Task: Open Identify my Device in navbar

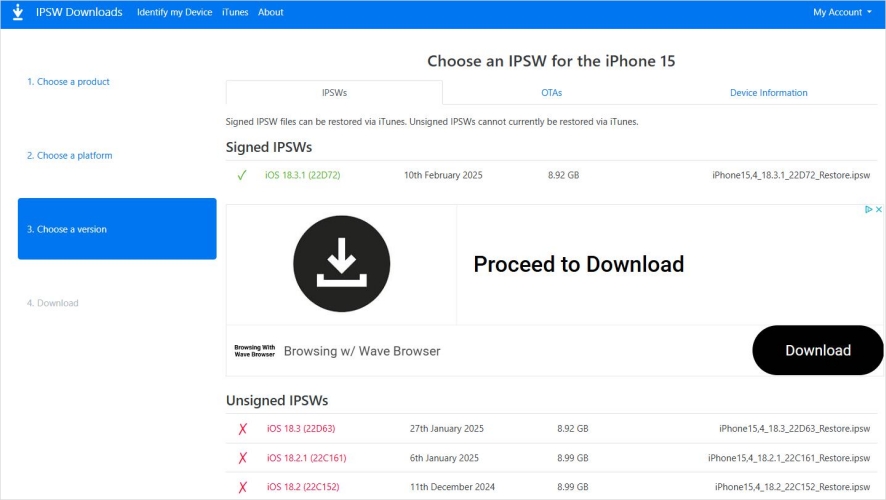Action: click(175, 12)
